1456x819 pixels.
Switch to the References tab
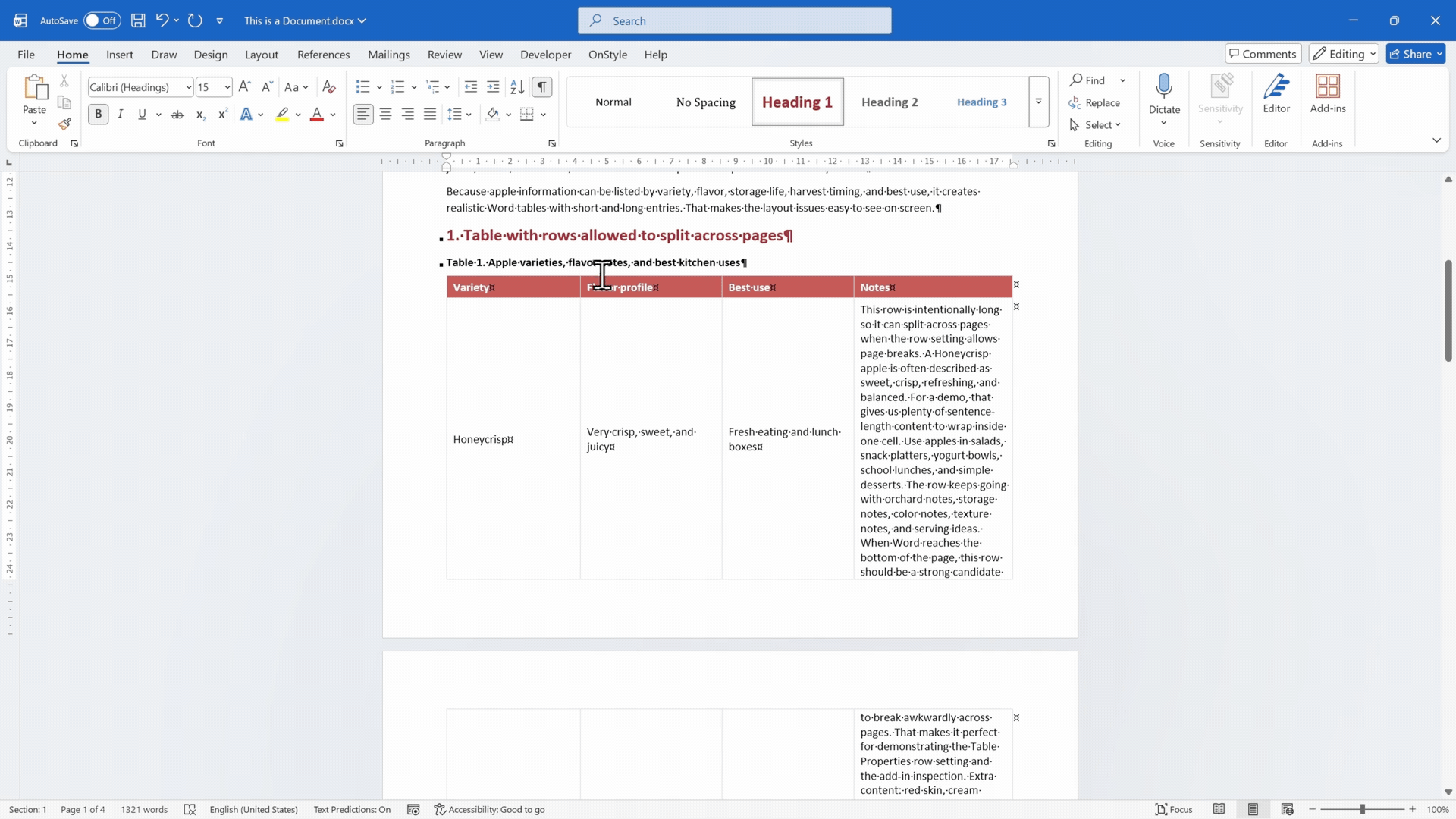324,55
